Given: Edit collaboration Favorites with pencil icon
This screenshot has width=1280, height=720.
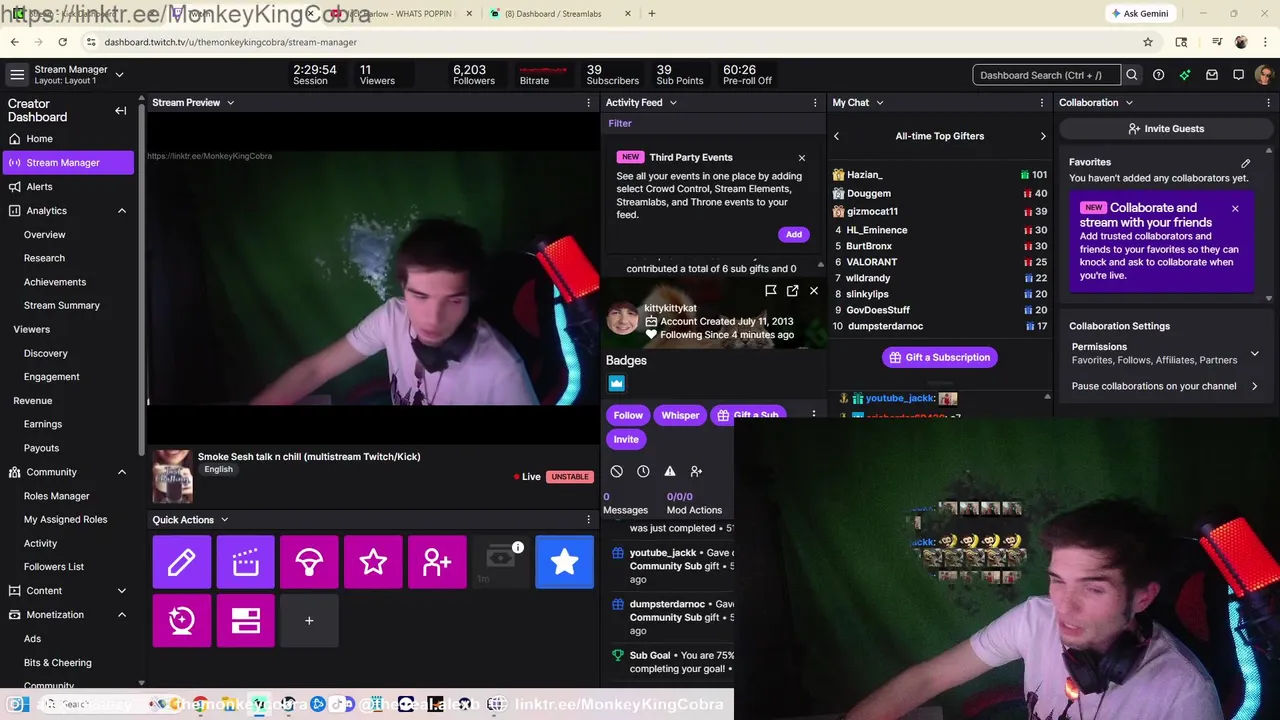Looking at the screenshot, I should (x=1246, y=163).
